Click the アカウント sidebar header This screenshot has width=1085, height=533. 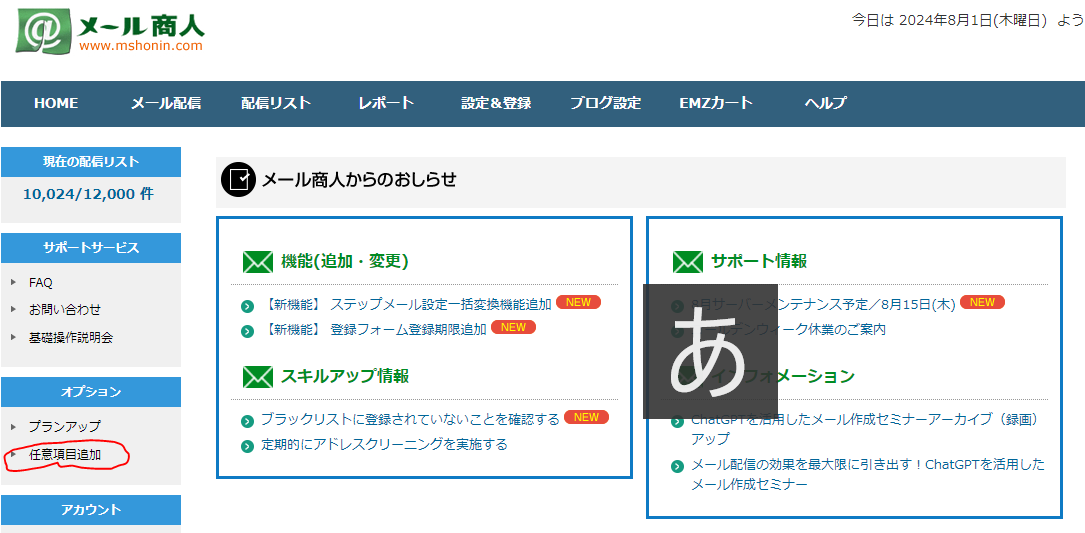(91, 509)
